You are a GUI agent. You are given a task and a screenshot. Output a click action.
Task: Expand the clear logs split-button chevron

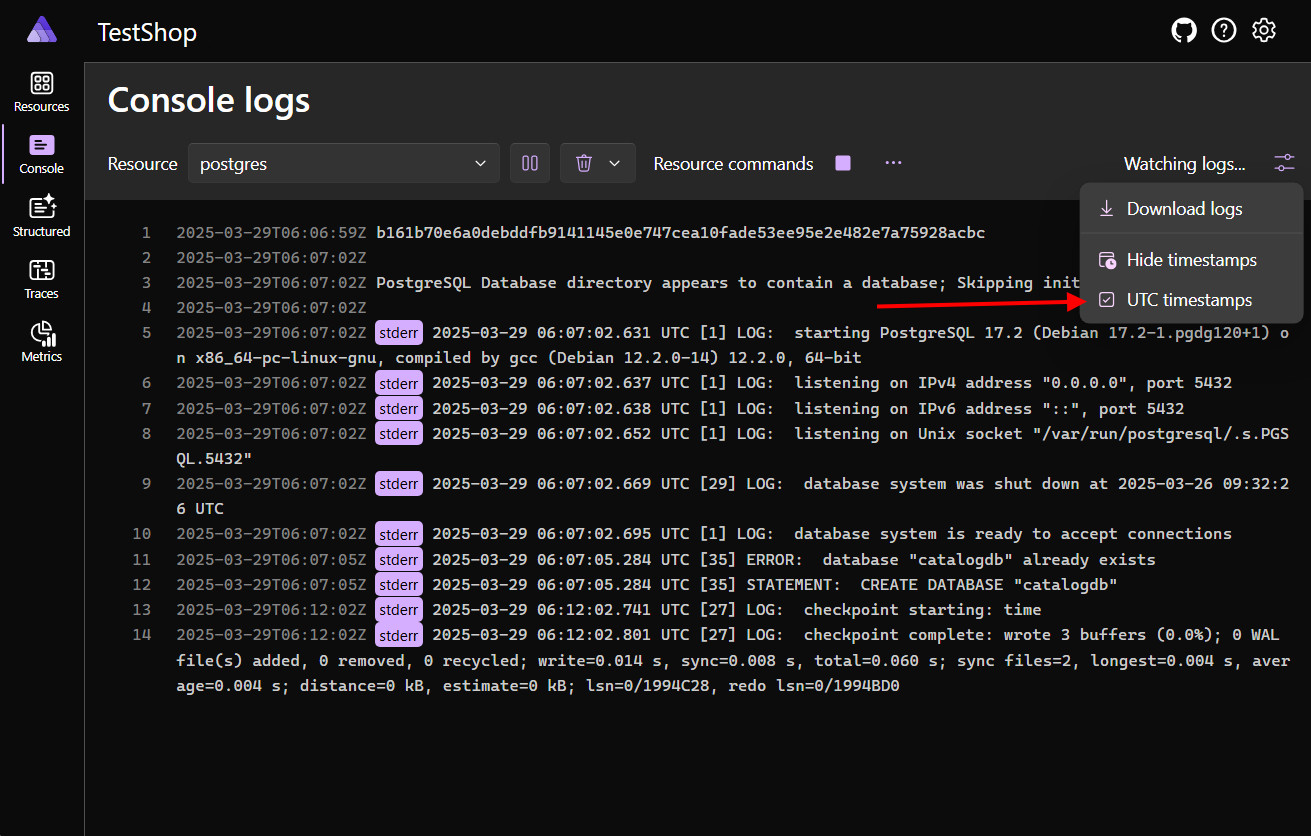tap(613, 162)
